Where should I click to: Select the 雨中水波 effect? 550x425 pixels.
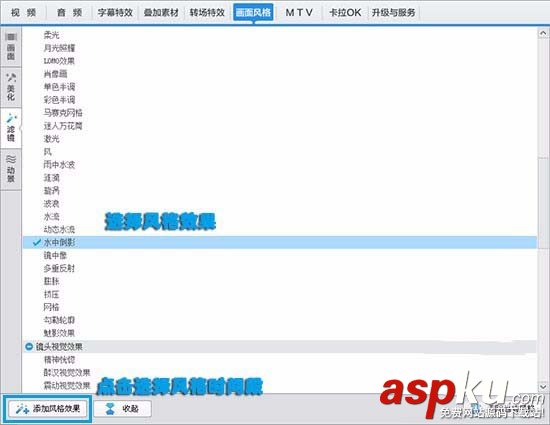(59, 164)
